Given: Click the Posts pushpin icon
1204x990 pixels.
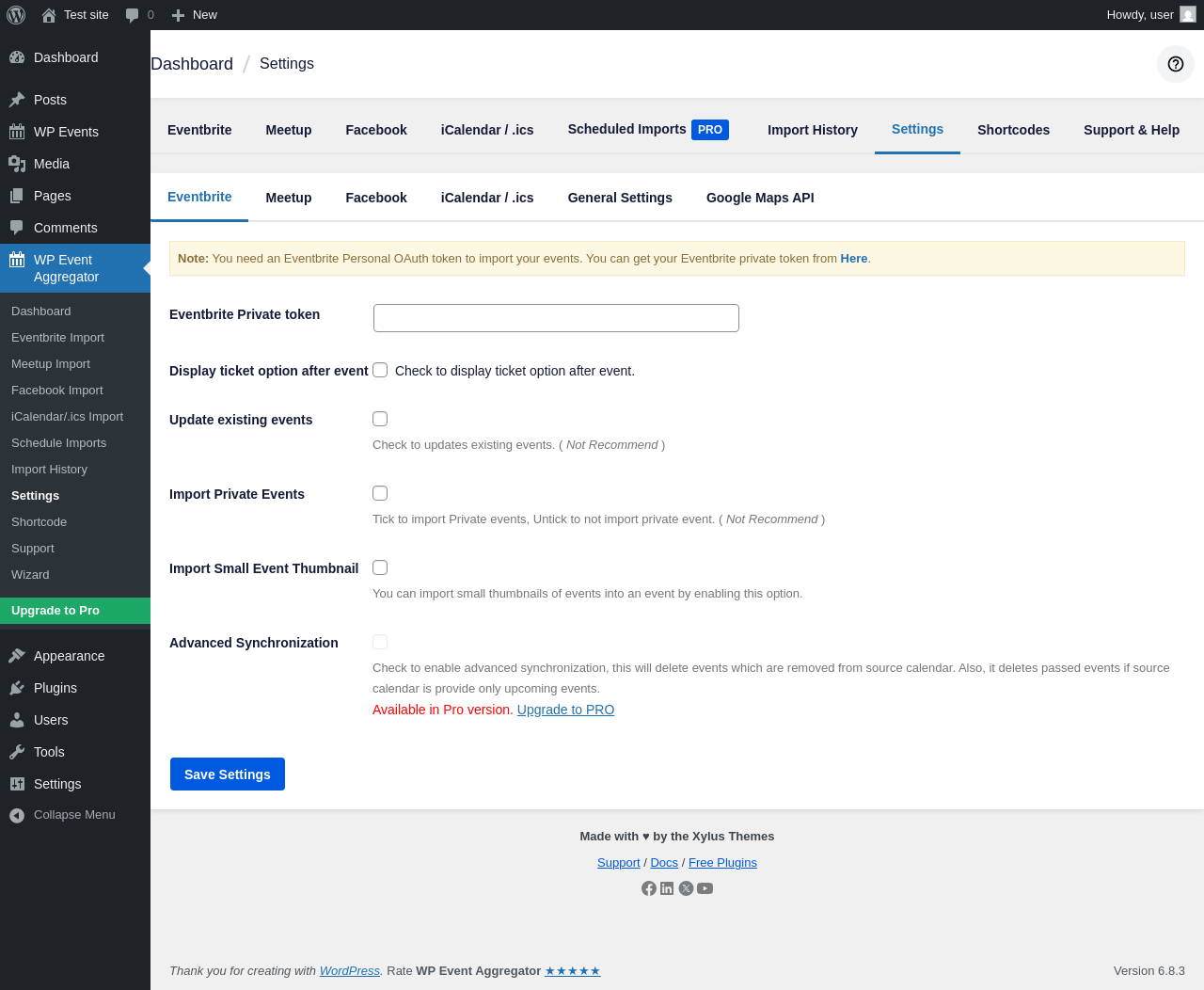Looking at the screenshot, I should pos(17,100).
